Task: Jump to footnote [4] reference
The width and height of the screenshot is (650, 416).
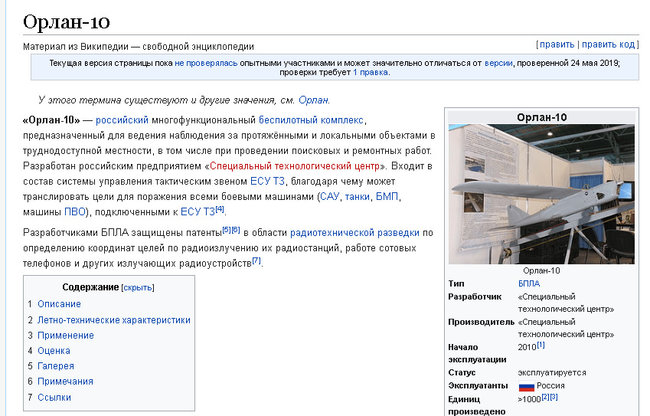Action: point(220,209)
